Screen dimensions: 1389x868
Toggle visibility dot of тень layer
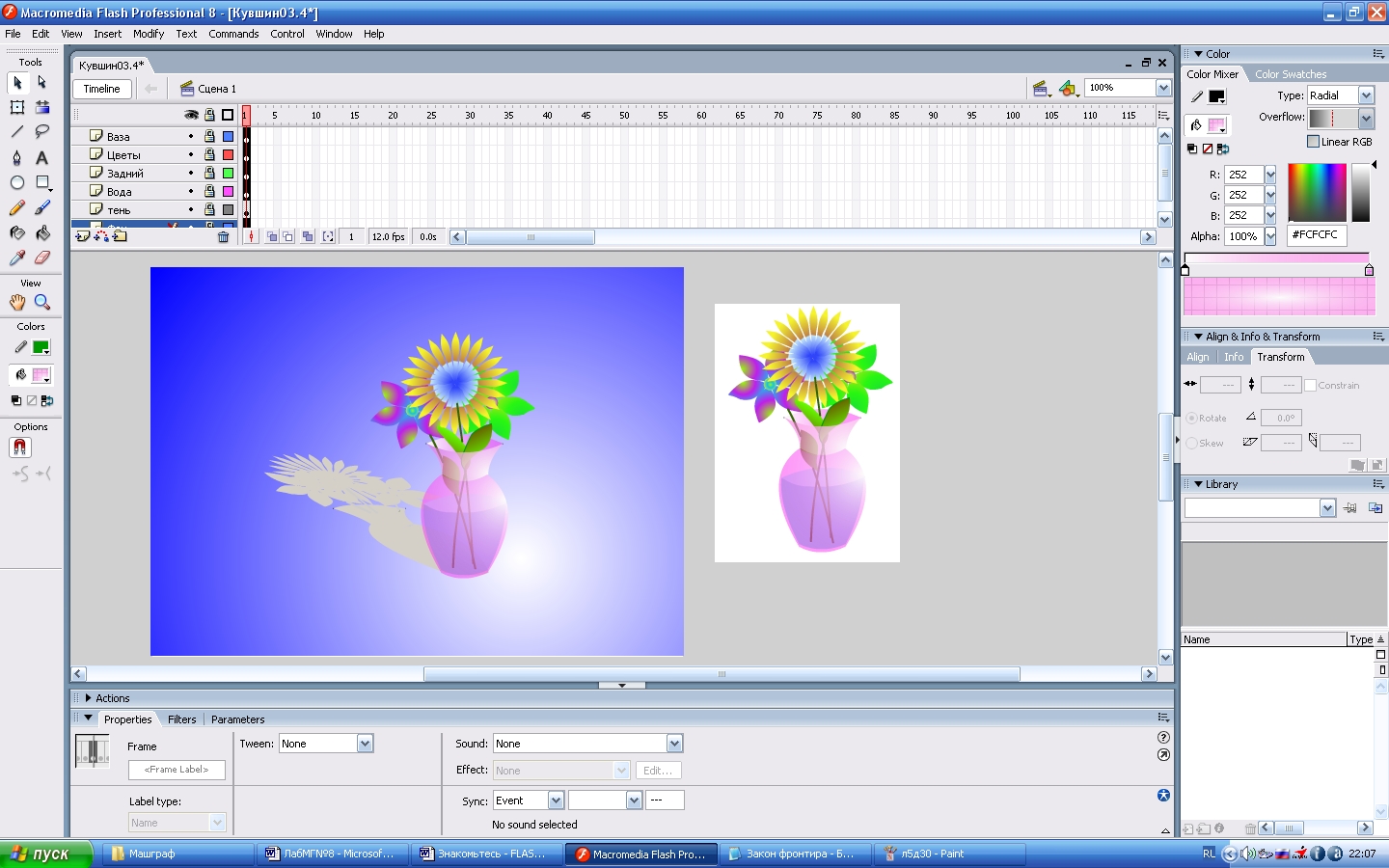click(191, 210)
